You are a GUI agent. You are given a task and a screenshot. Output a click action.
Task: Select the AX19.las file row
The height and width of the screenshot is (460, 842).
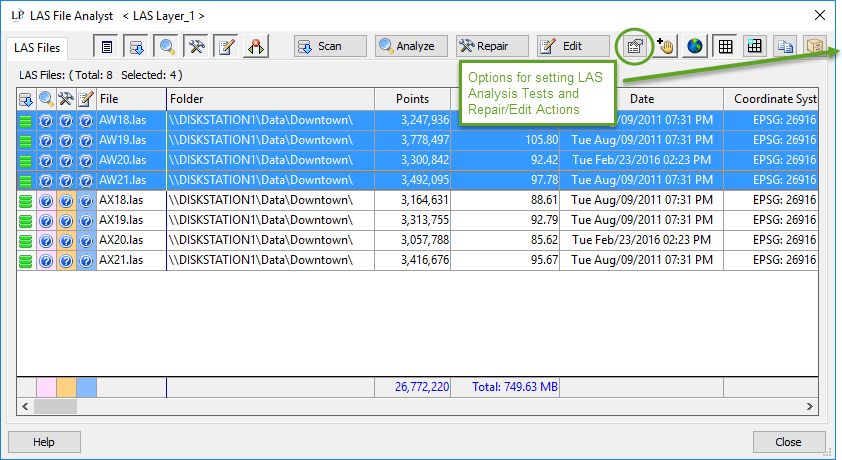[x=417, y=220]
